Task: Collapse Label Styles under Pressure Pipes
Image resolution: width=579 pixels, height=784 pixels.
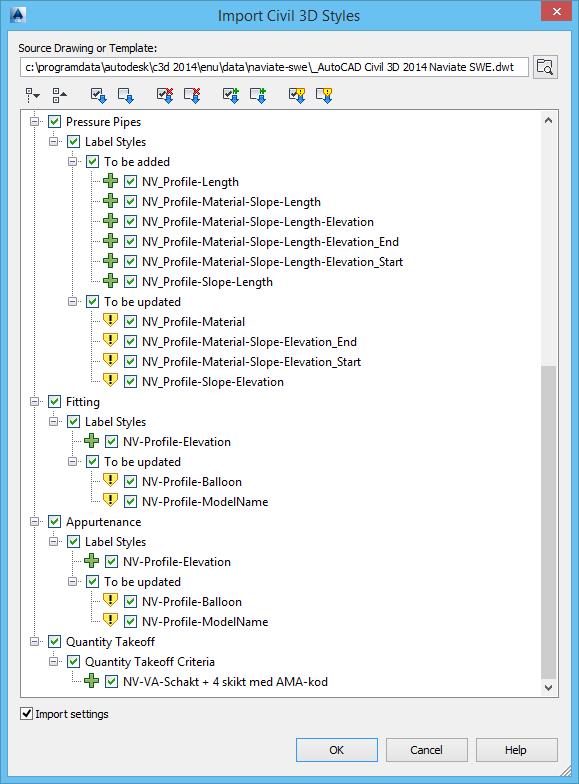Action: (x=54, y=142)
